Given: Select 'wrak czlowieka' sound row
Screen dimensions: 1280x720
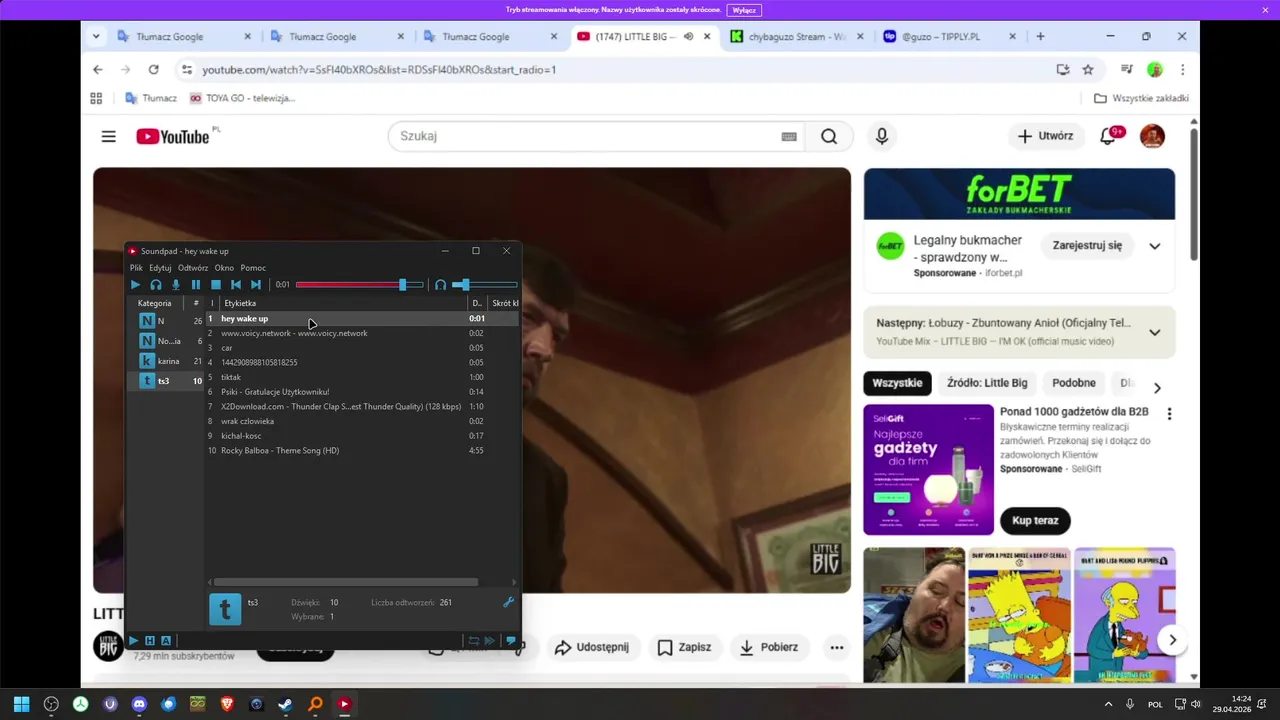Looking at the screenshot, I should tap(362, 421).
